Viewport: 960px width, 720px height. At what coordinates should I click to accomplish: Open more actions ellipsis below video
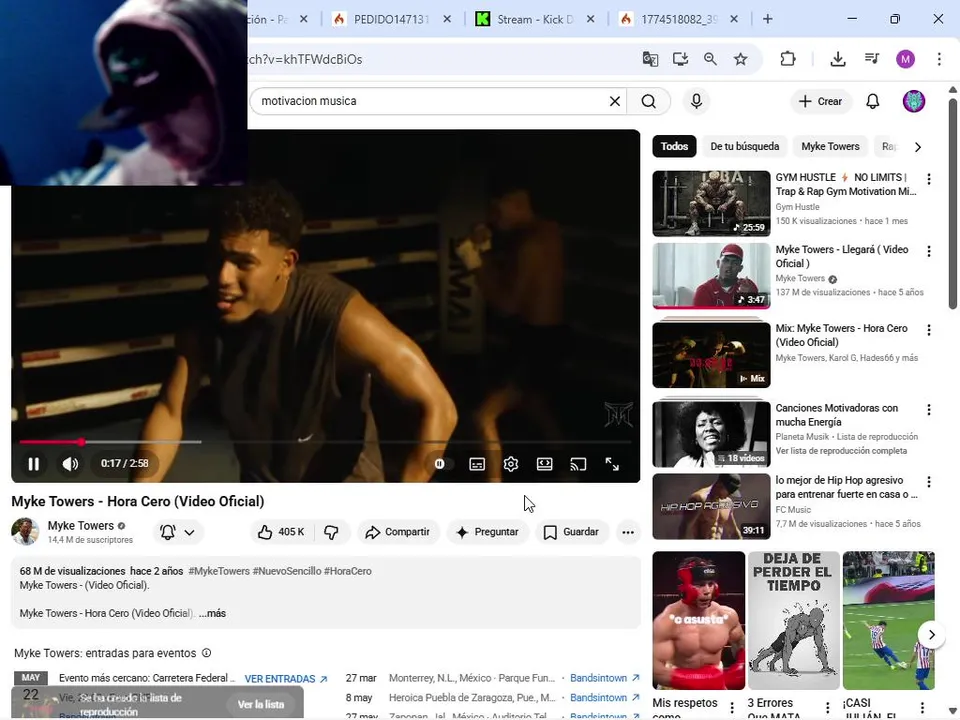click(628, 532)
